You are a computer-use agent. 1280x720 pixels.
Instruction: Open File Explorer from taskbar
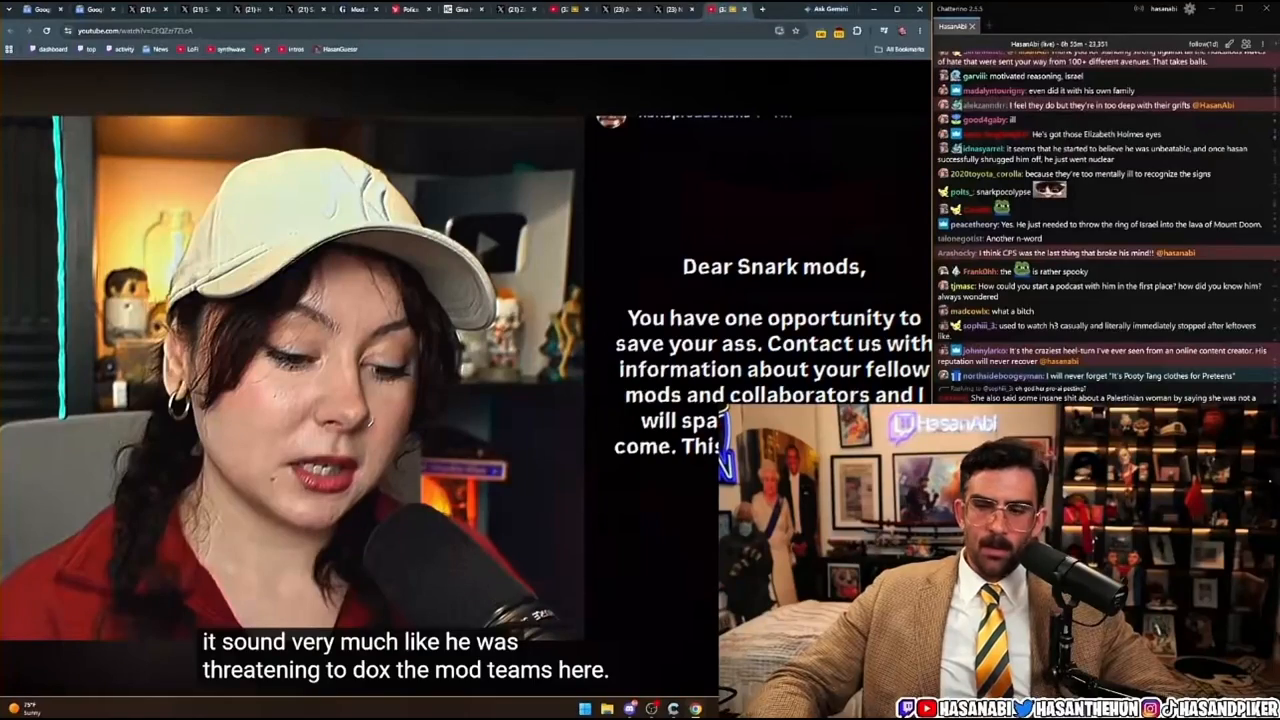tap(607, 709)
